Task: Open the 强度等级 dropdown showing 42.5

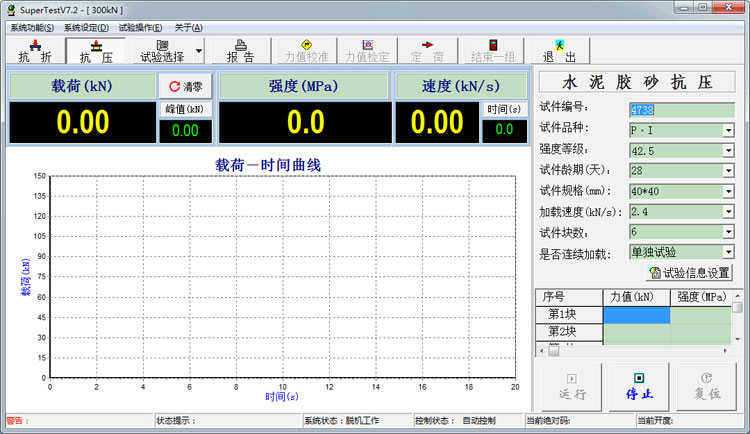Action: click(728, 150)
